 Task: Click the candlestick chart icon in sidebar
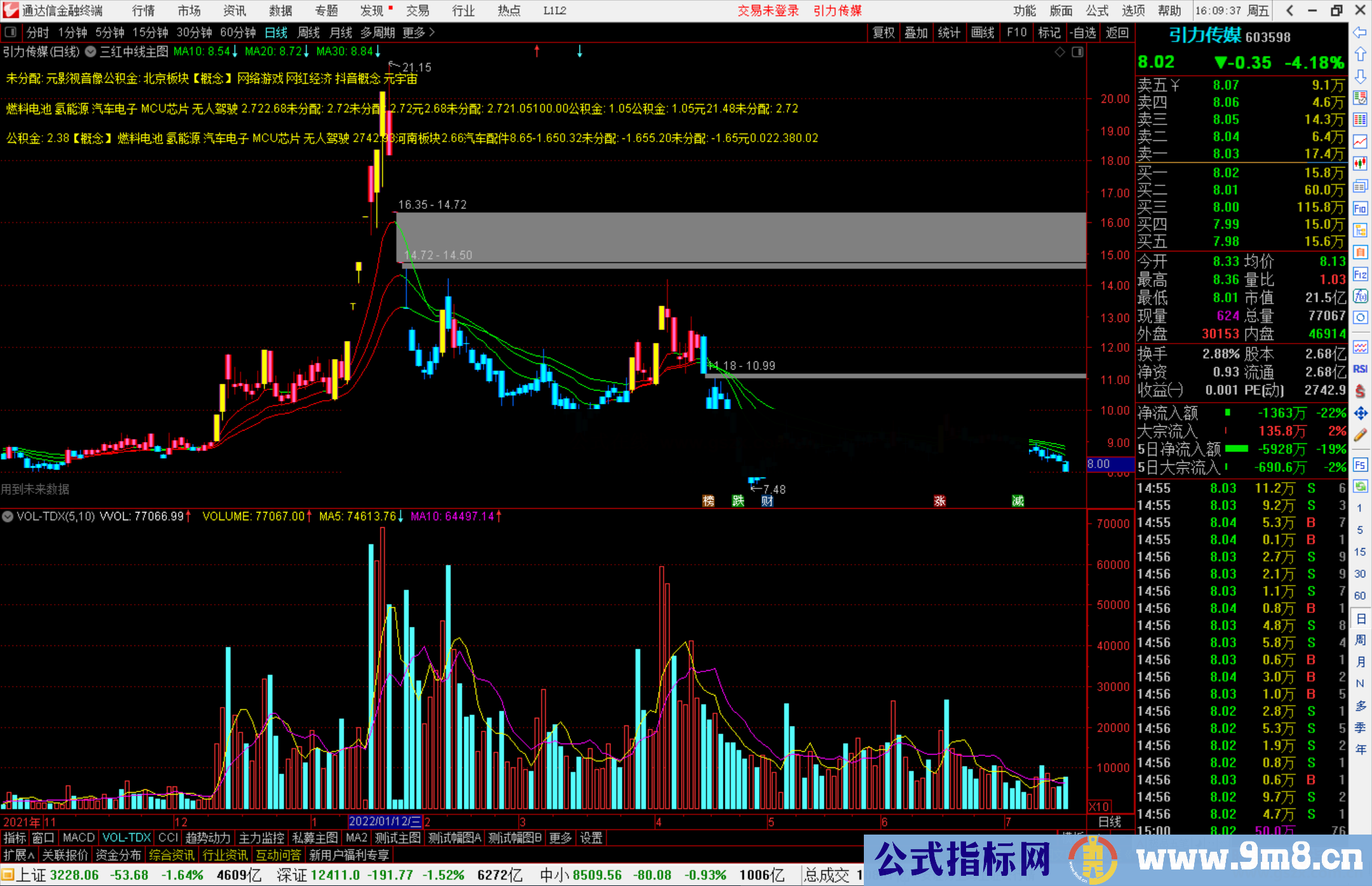(1360, 164)
